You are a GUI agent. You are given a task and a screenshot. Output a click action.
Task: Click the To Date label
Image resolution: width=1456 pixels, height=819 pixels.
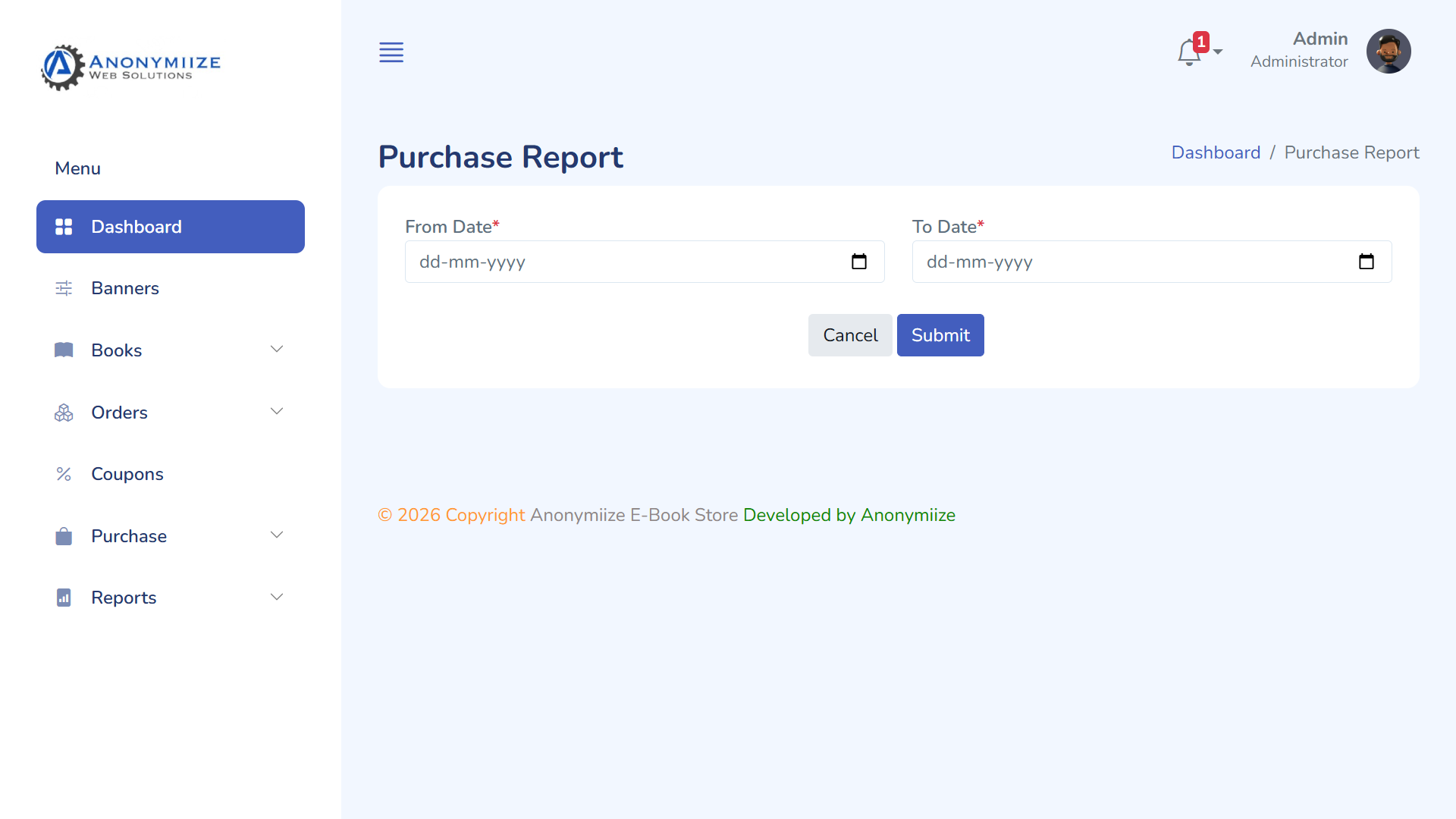(948, 227)
